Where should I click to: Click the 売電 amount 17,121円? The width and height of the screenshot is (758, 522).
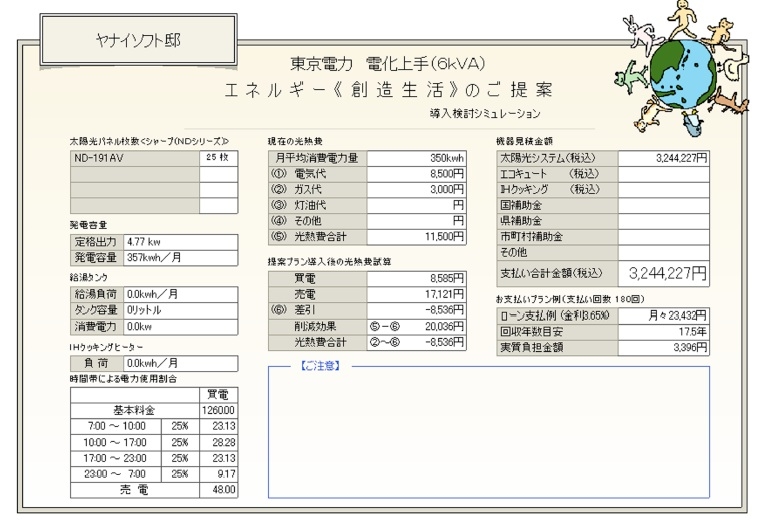[416, 294]
